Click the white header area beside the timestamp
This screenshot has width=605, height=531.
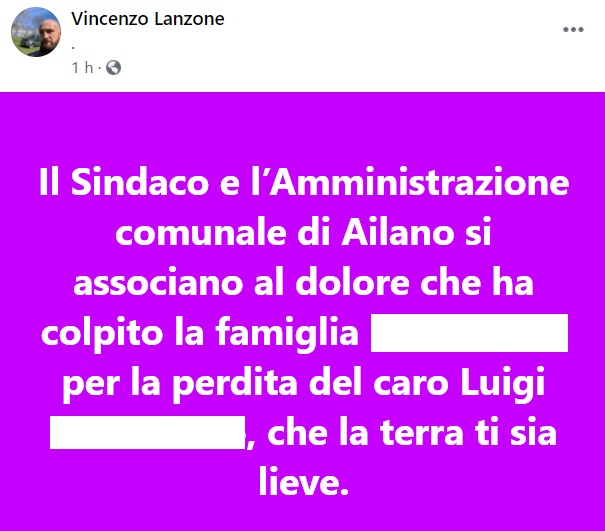[x=340, y=68]
